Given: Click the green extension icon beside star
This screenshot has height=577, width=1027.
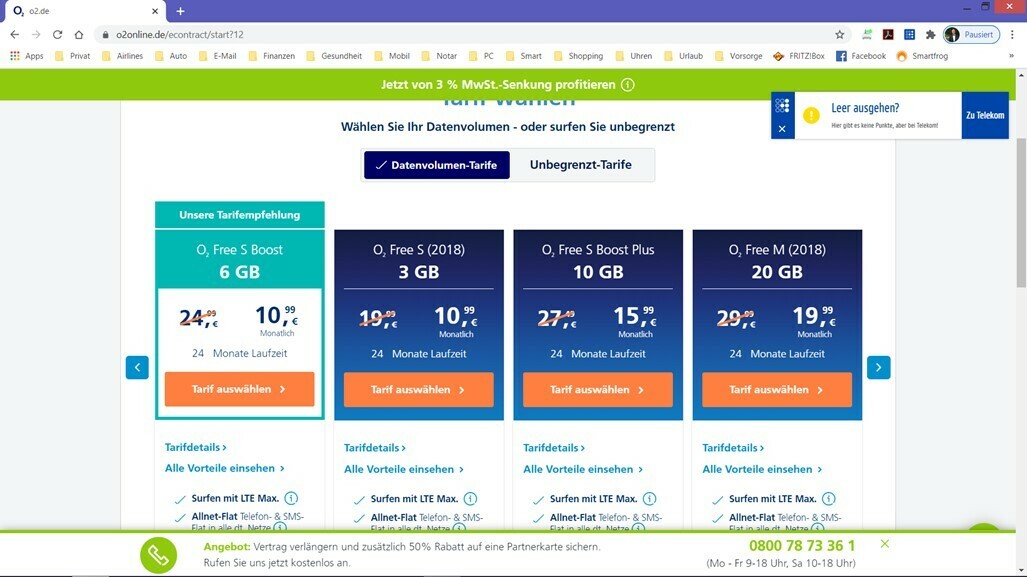Looking at the screenshot, I should (x=867, y=35).
